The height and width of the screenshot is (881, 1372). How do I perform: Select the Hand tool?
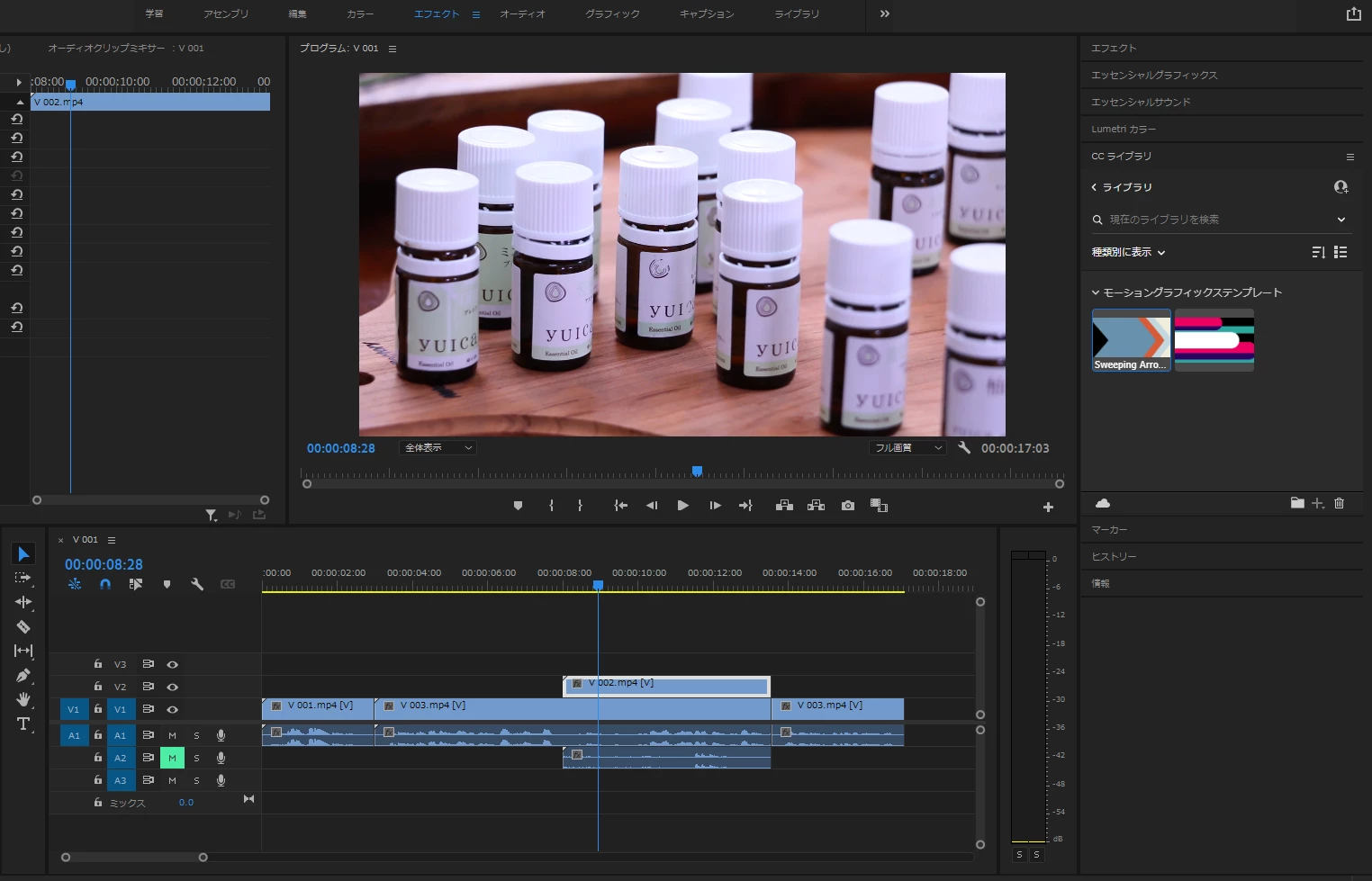pos(23,699)
